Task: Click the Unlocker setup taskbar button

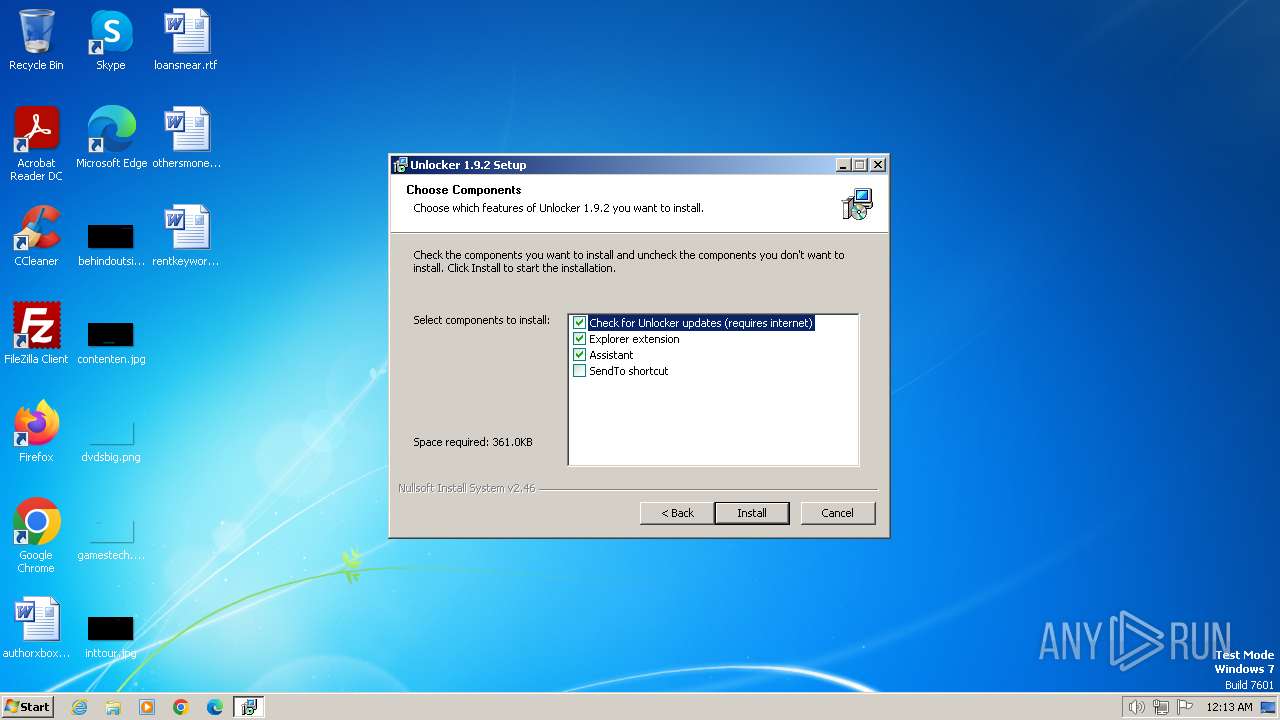Action: click(x=249, y=707)
